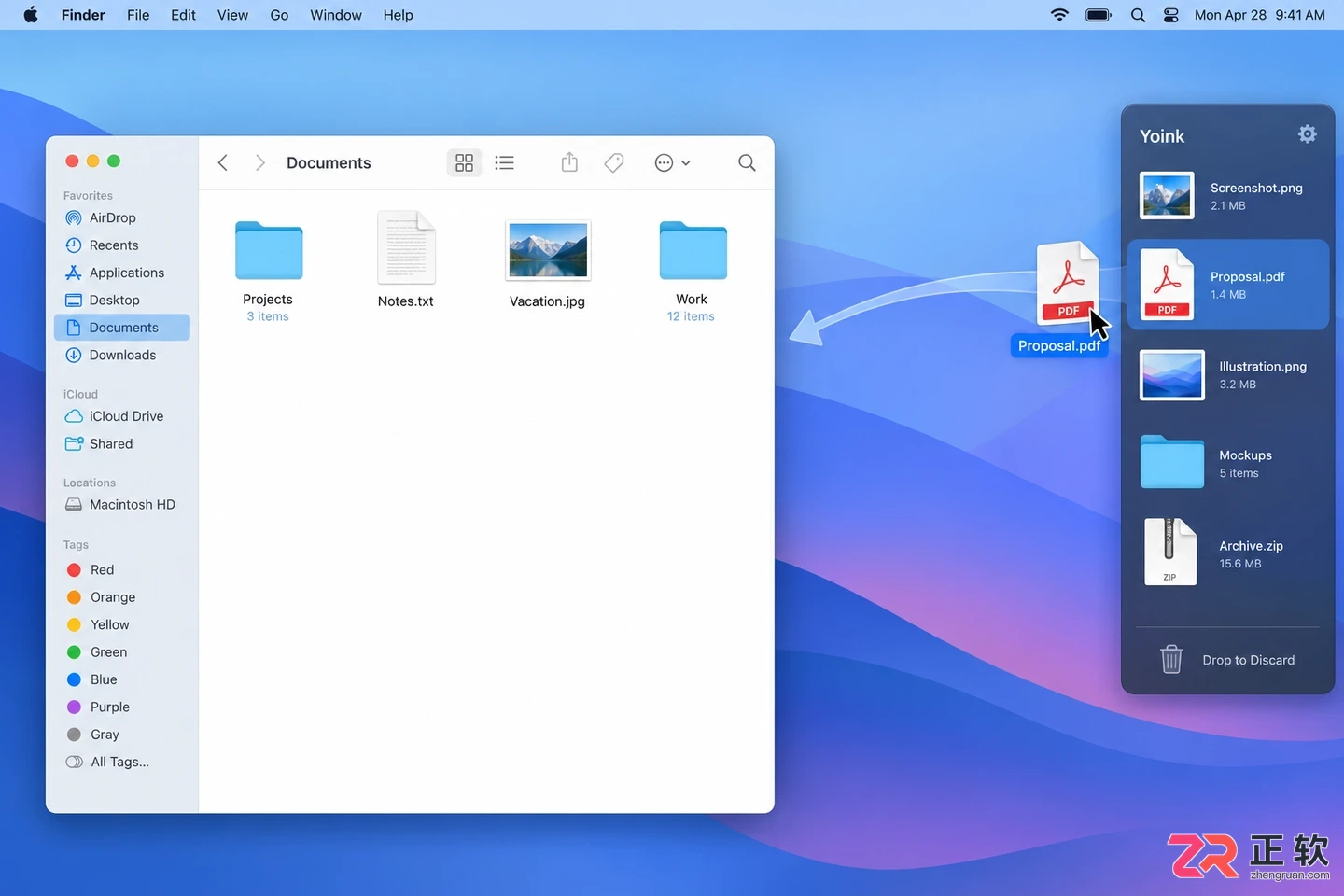This screenshot has height=896, width=1344.
Task: Click the Drop to Discard trash icon
Action: tap(1171, 659)
